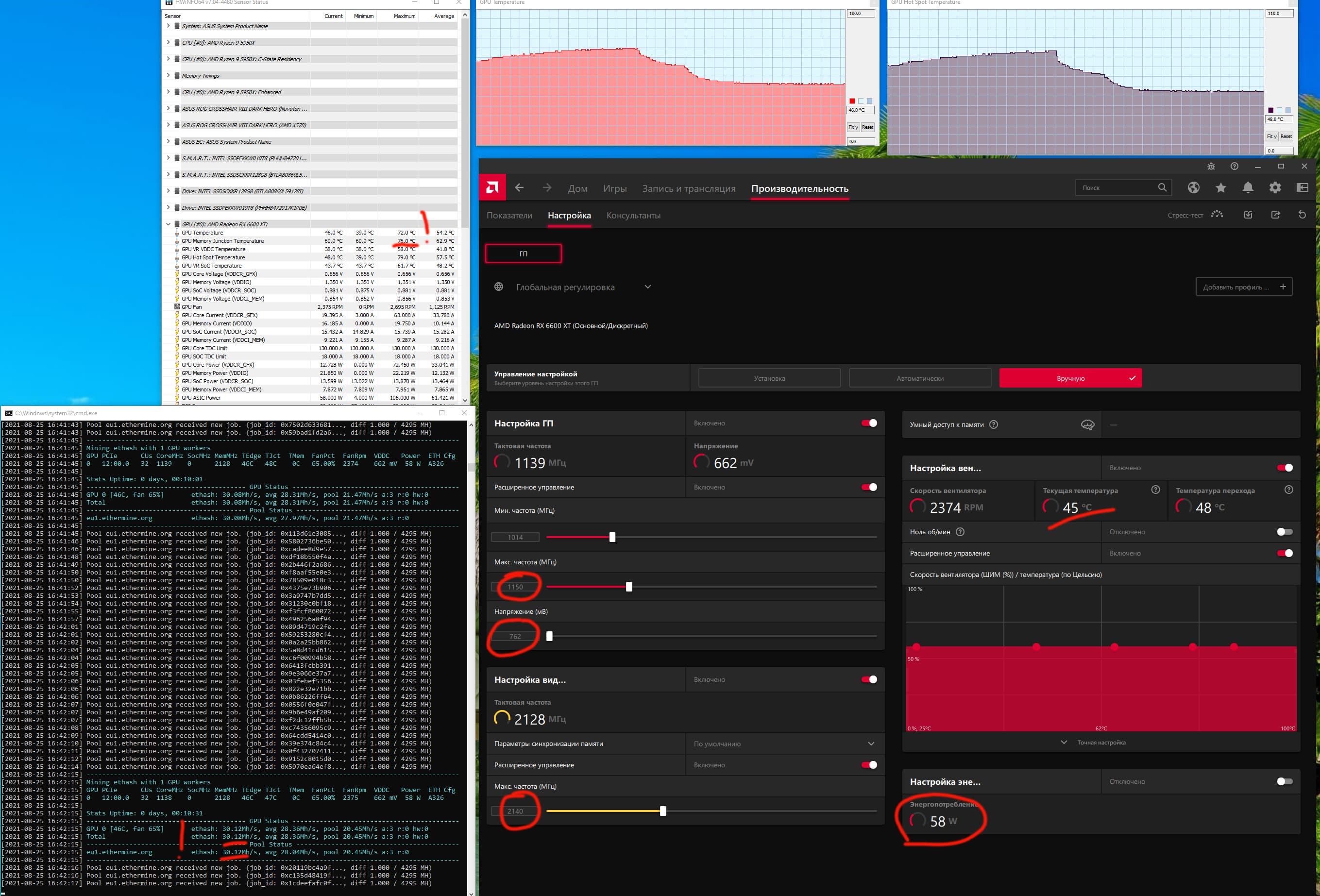Click the bug report icon
This screenshot has width=1320, height=896.
point(1211,167)
